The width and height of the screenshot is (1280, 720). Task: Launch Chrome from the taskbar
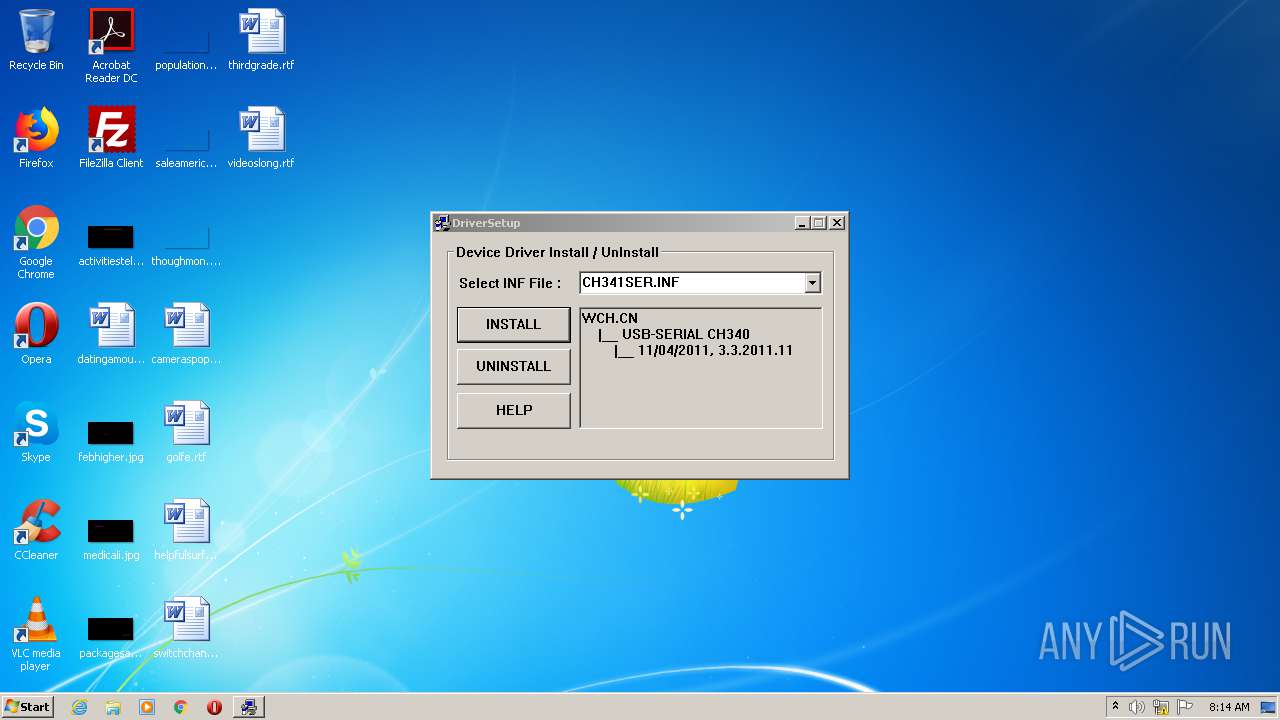click(181, 707)
